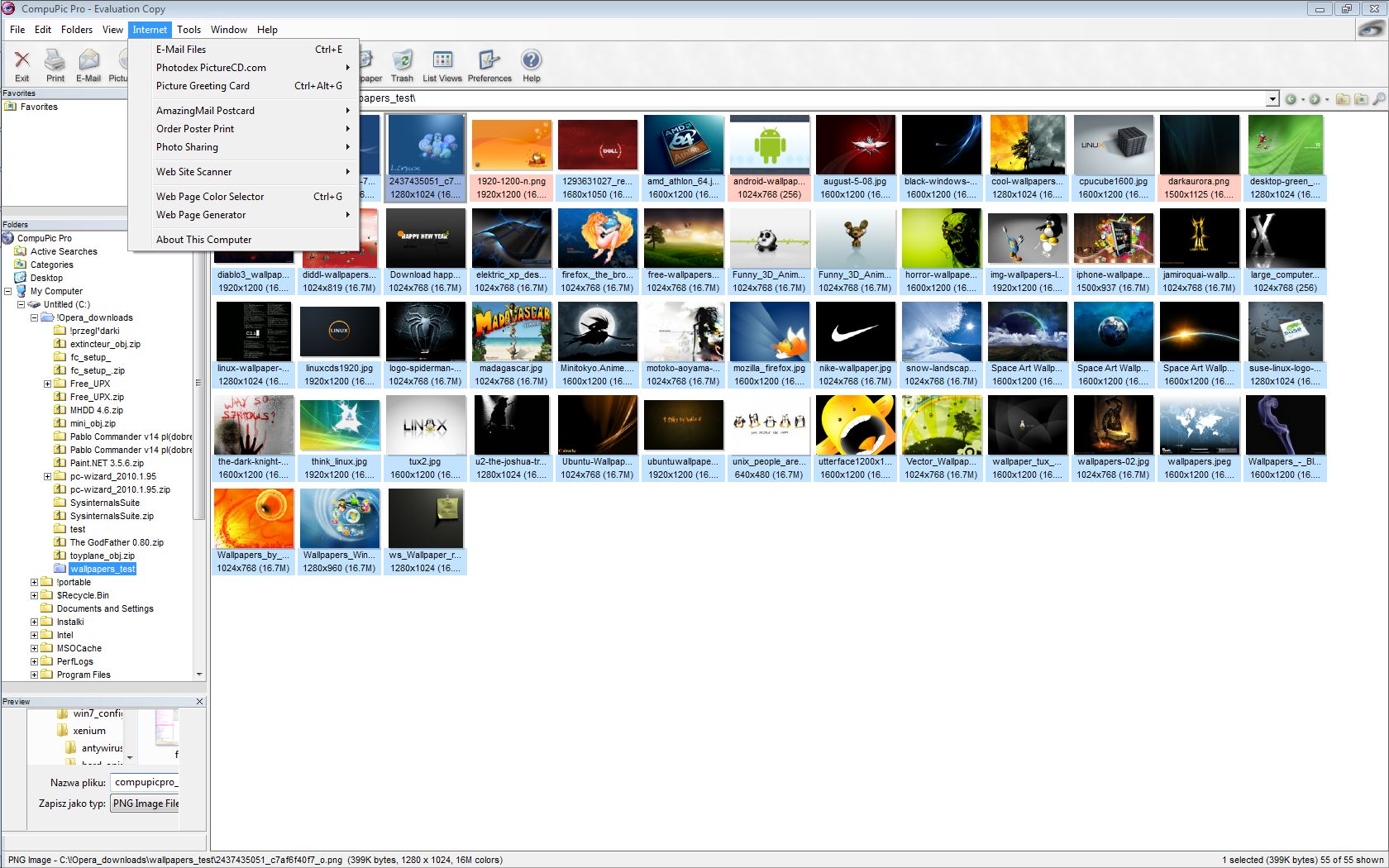Open the Photodex PictureCD.com submenu
Viewport: 1389px width, 868px height.
244,68
